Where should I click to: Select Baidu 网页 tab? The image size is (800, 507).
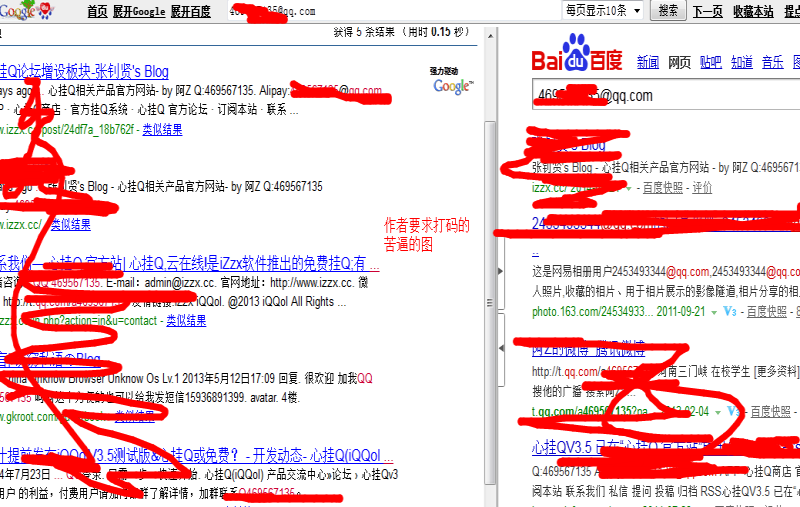[680, 62]
